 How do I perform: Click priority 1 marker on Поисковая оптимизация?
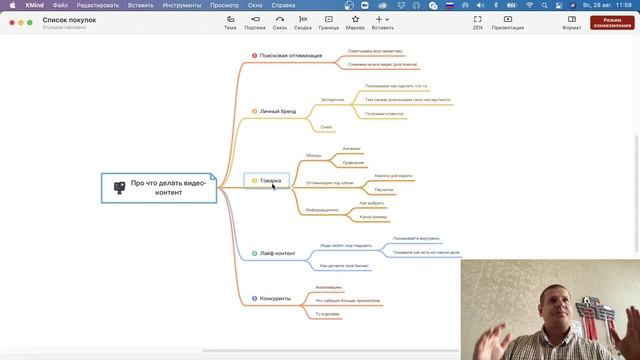(254, 56)
